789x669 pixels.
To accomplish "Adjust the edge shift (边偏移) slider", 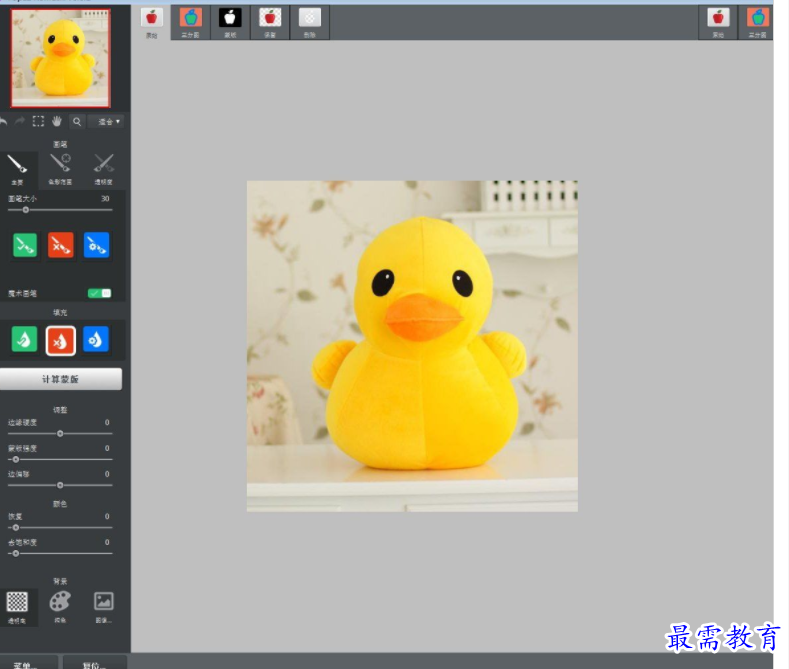I will click(60, 485).
